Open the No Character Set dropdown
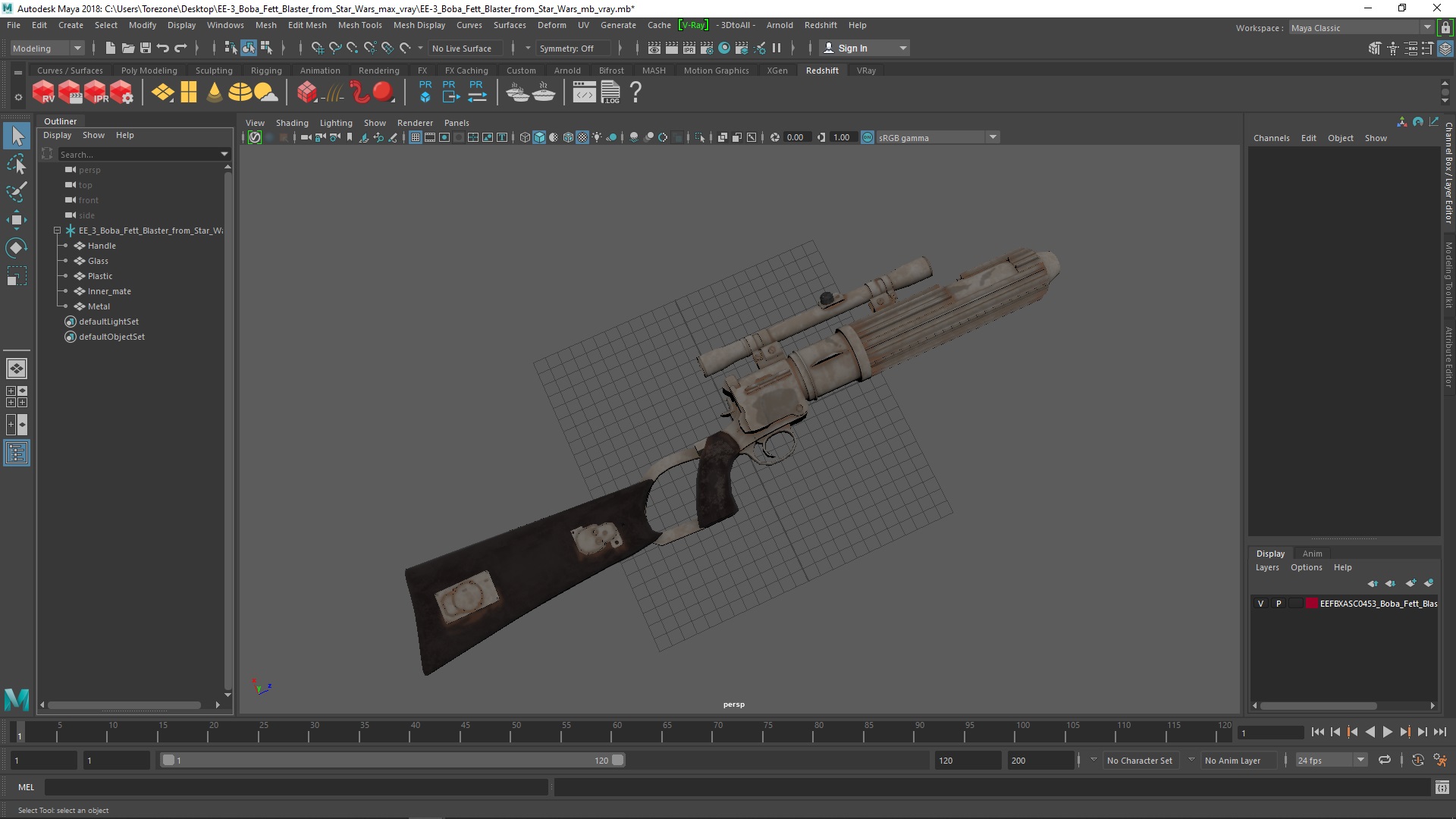1456x819 pixels. pyautogui.click(x=1140, y=760)
